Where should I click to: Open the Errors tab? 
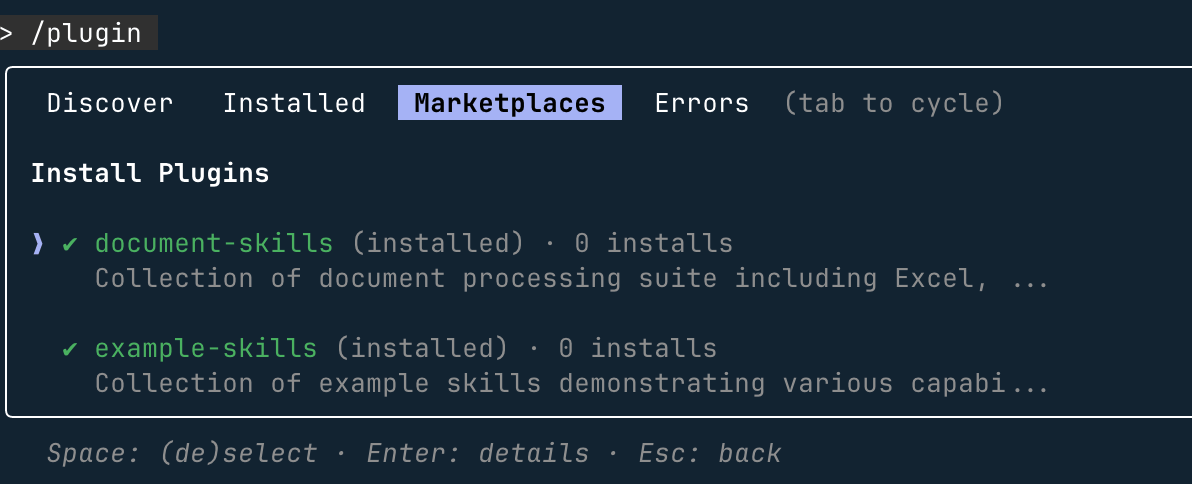tap(701, 103)
